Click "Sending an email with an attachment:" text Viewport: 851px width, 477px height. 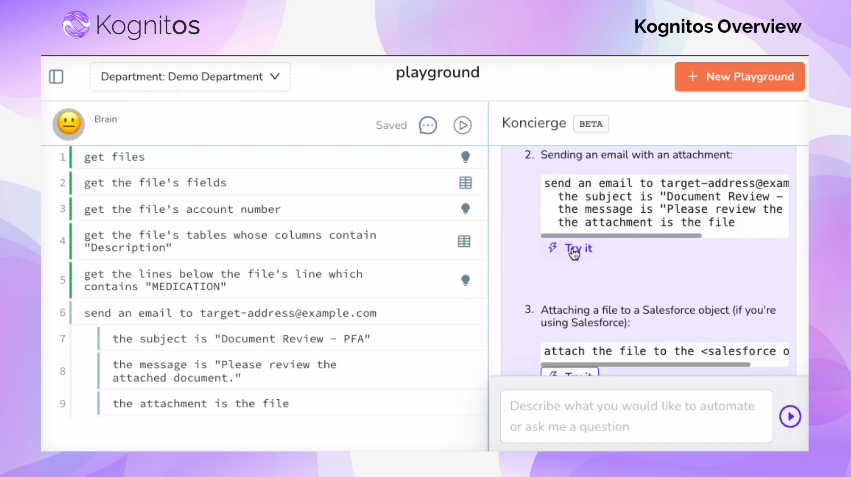click(x=636, y=155)
